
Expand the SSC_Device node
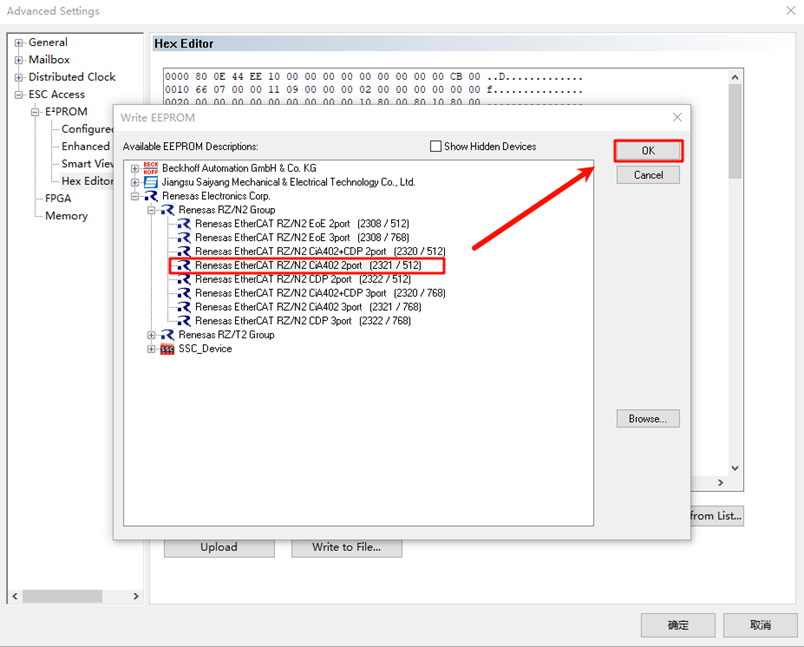(x=151, y=349)
